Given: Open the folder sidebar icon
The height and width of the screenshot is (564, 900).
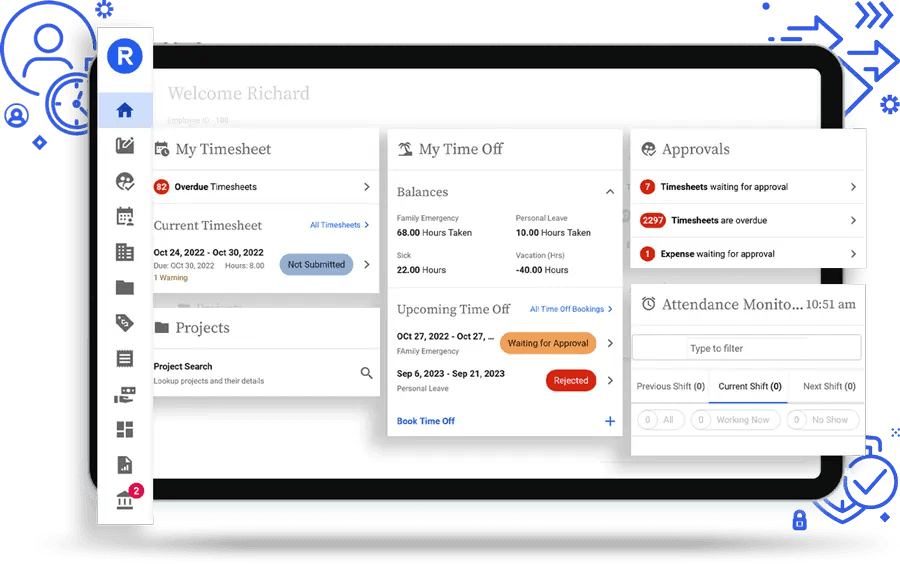Looking at the screenshot, I should tap(125, 287).
